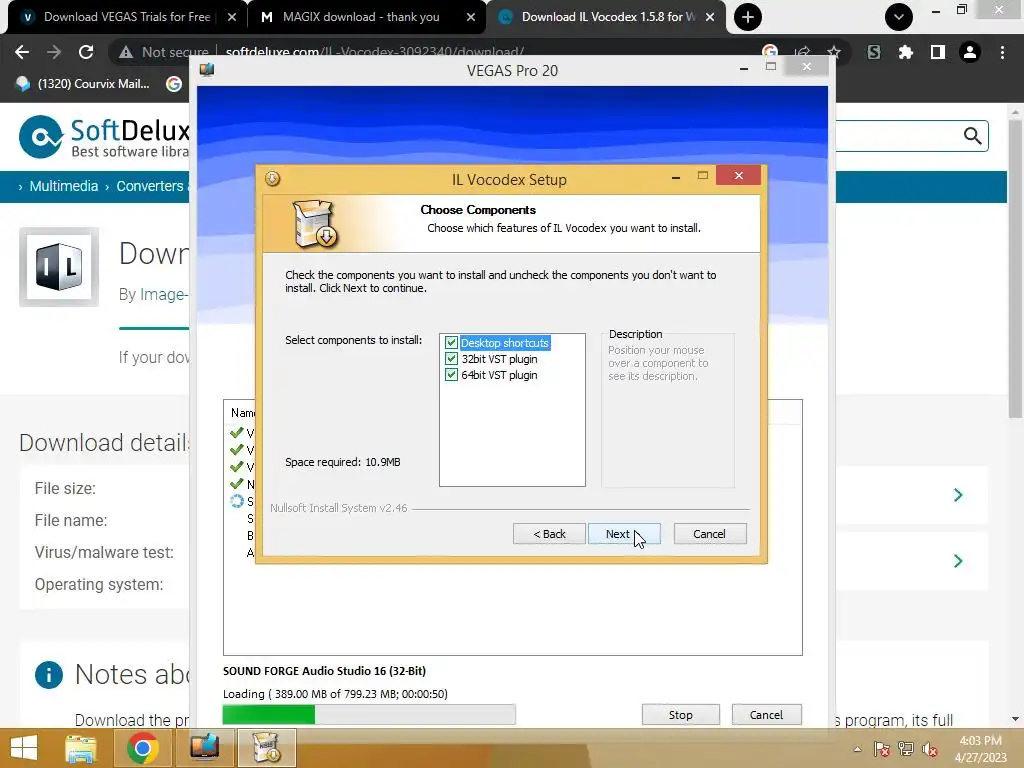Click the installer box graphic in setup header
The width and height of the screenshot is (1024, 768).
(x=315, y=224)
